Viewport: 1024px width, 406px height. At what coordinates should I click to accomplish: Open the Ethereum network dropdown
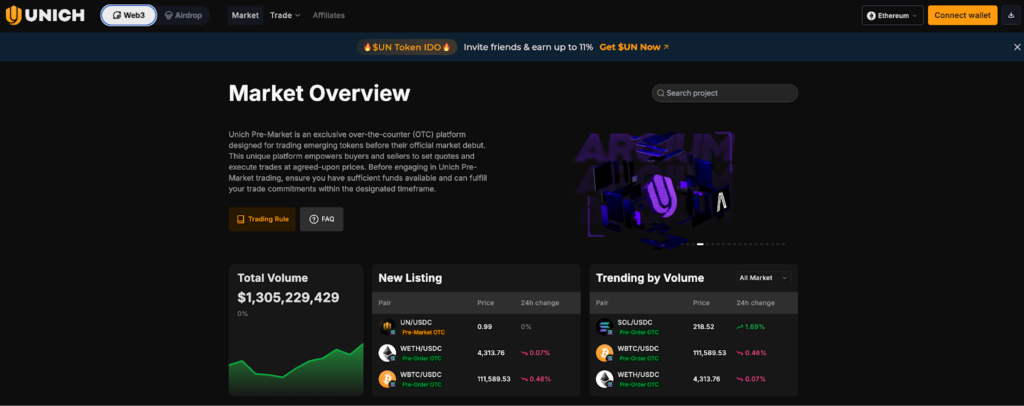tap(892, 15)
